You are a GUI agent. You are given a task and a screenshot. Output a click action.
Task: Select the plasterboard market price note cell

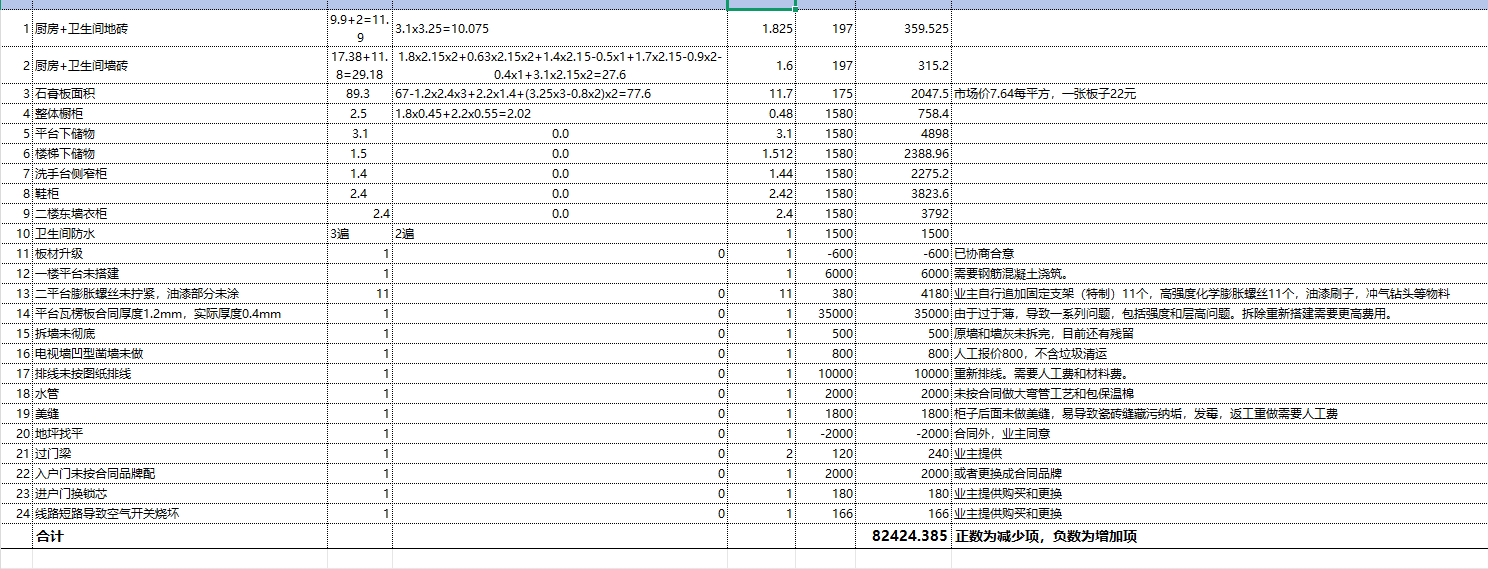(1044, 93)
